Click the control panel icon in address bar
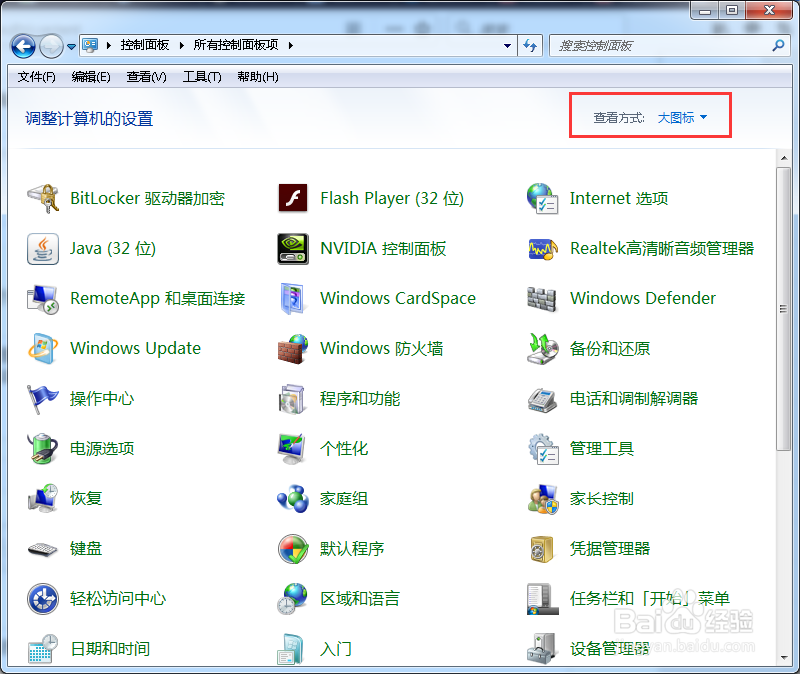The image size is (800, 674). point(90,45)
